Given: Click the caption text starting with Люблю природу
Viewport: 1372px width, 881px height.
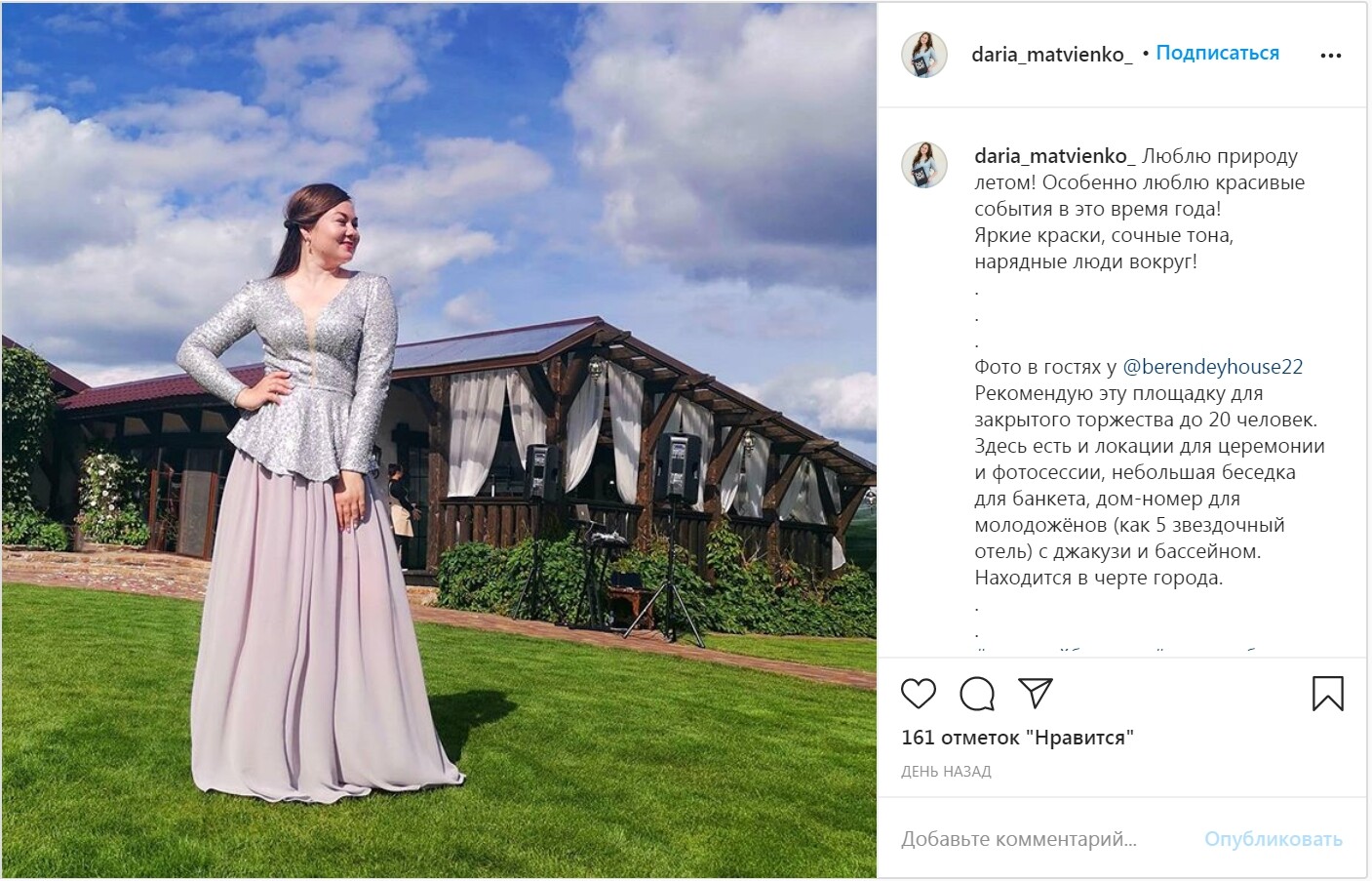Looking at the screenshot, I should click(x=1140, y=209).
